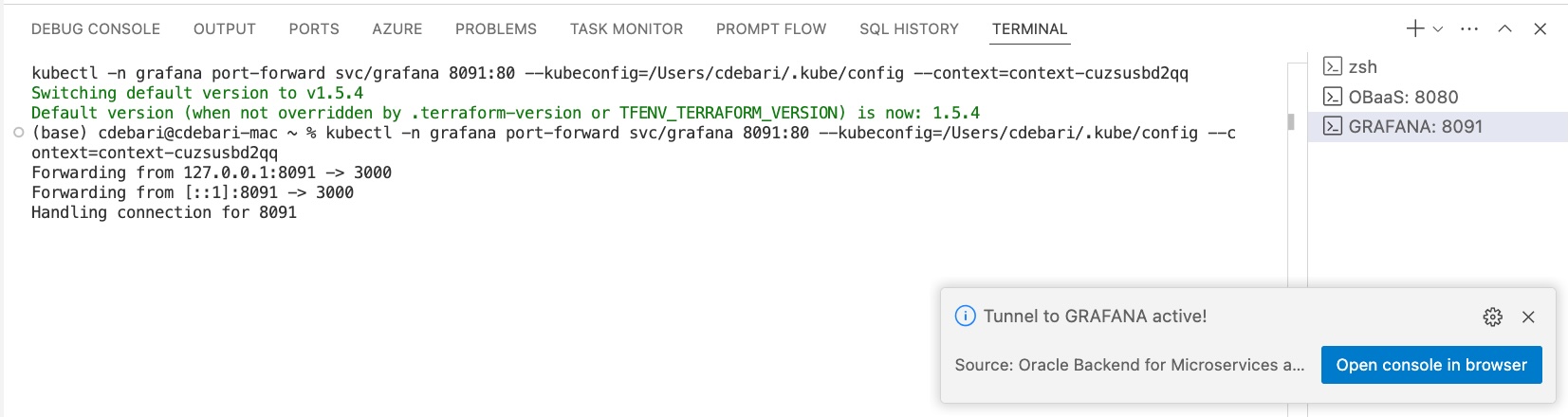The width and height of the screenshot is (1568, 417).
Task: Maximize the panel with the up chevron
Action: click(1504, 29)
